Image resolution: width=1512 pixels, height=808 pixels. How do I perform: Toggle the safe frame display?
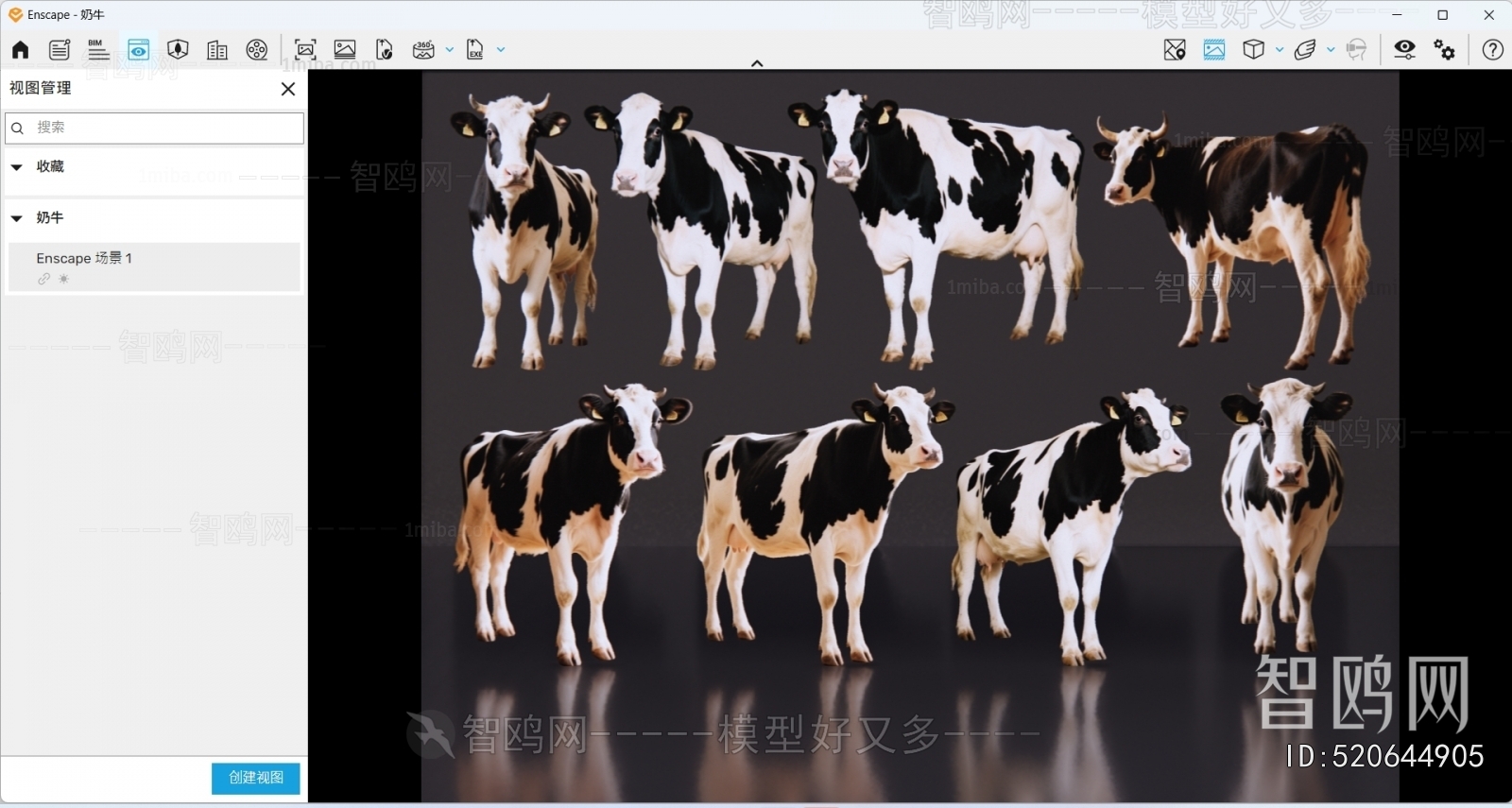[x=1214, y=50]
